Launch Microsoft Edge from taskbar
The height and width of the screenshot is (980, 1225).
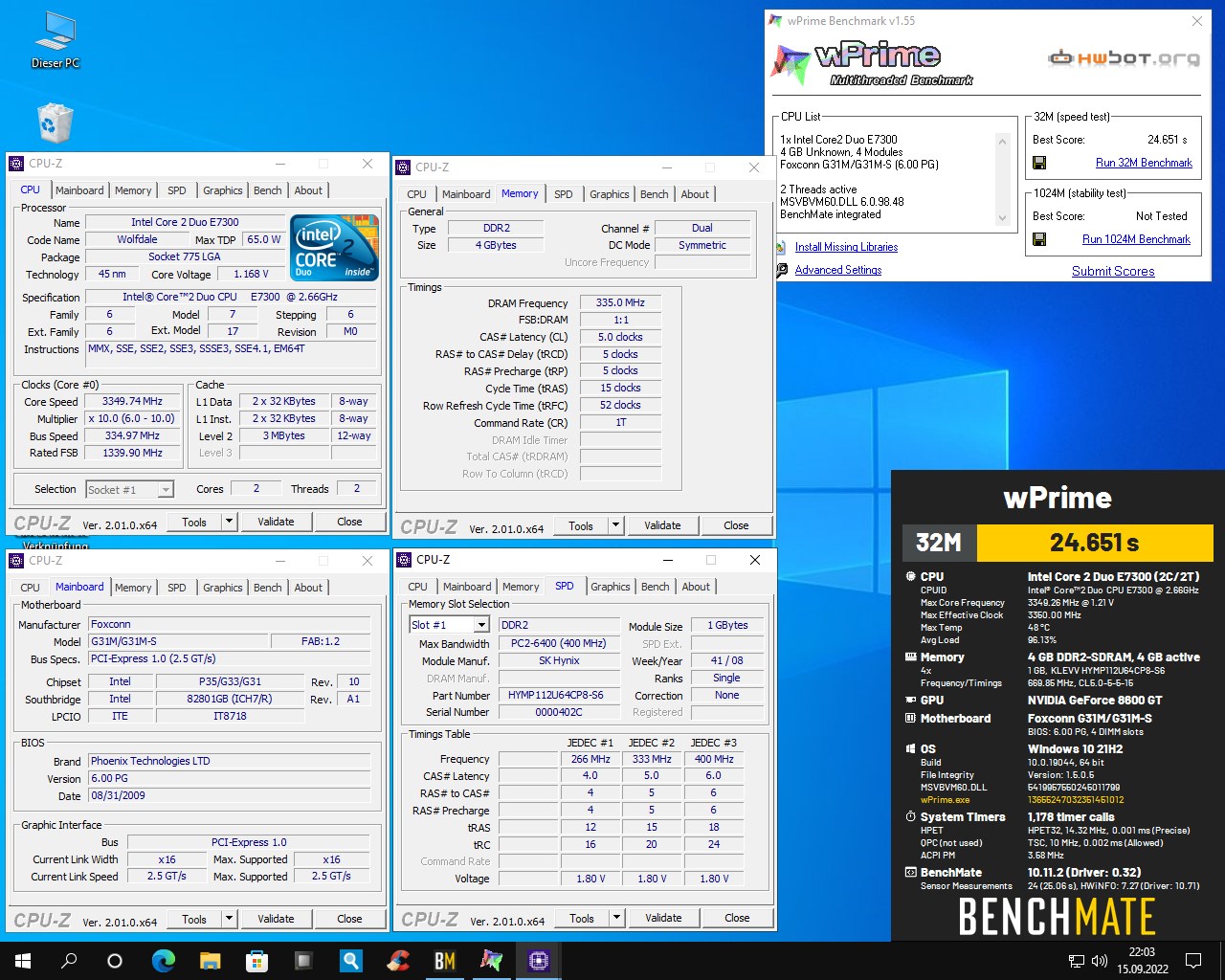164,961
